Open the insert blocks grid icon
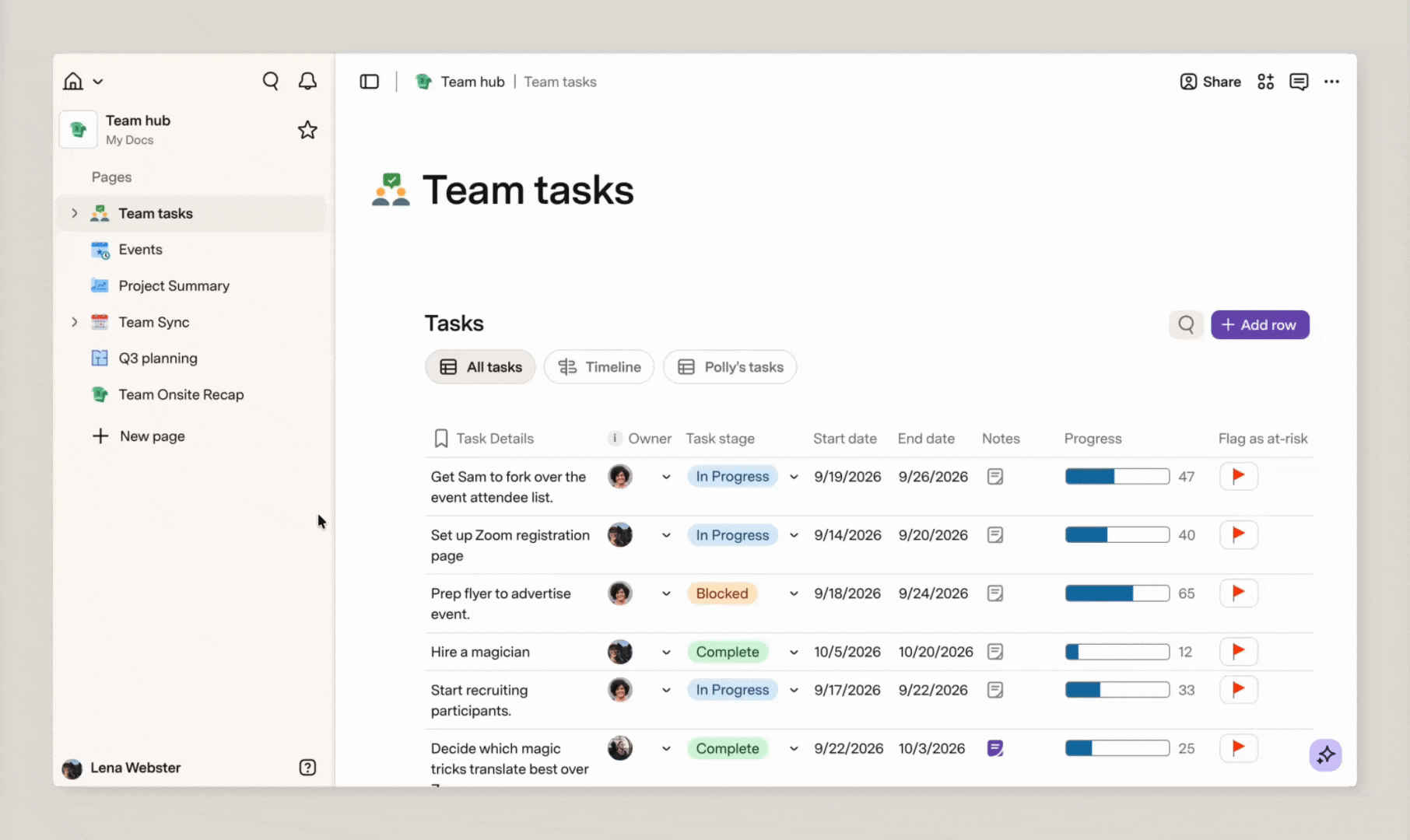The height and width of the screenshot is (840, 1410). [1265, 82]
